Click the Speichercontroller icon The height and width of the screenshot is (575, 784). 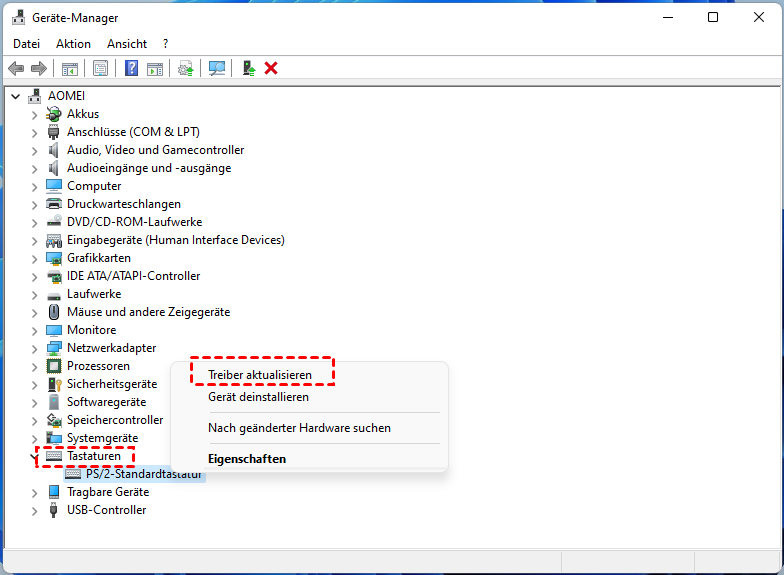point(54,420)
